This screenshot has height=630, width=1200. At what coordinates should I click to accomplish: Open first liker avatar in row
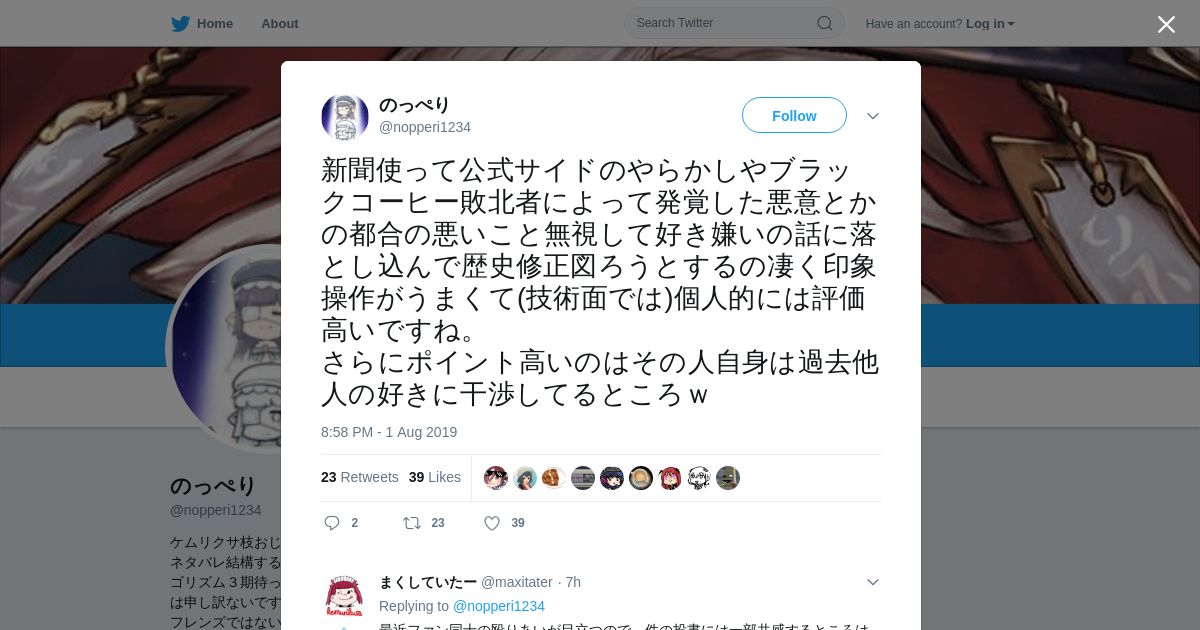(496, 478)
